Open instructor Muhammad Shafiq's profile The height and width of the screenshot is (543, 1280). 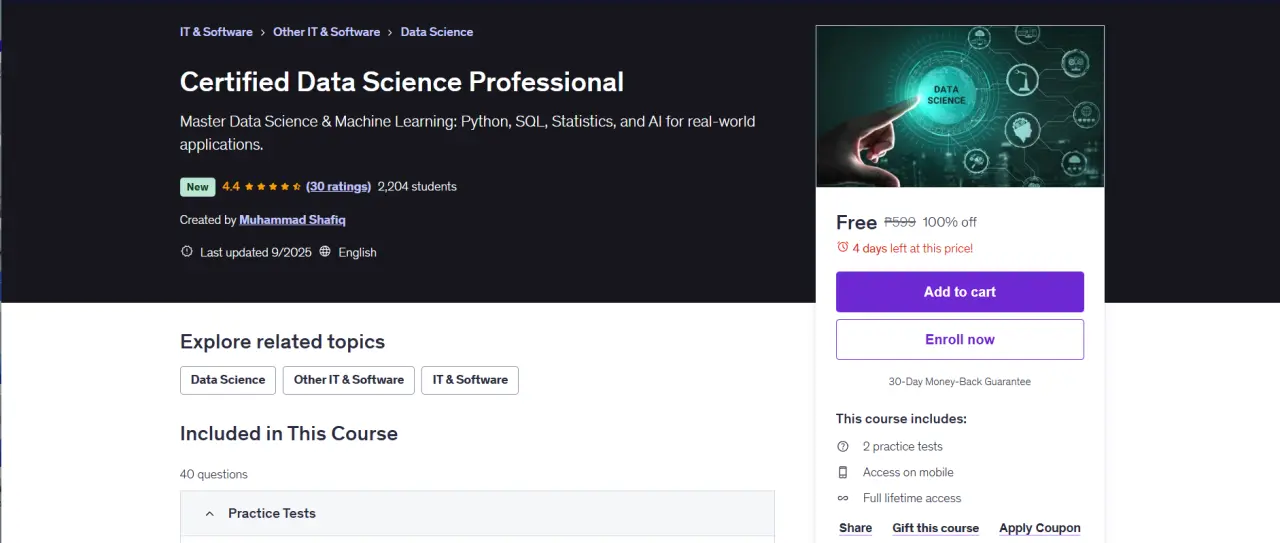click(292, 220)
